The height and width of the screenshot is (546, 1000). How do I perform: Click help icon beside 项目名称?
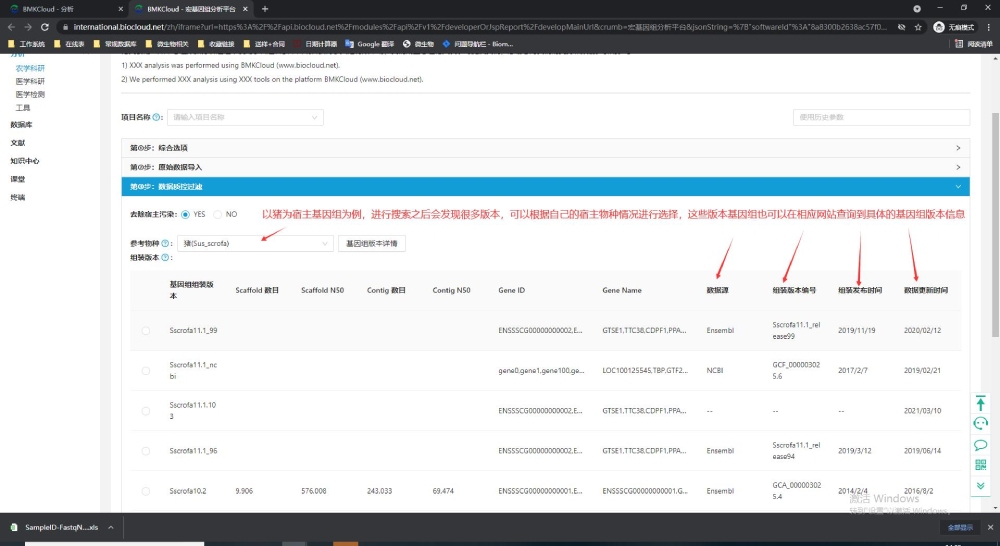(158, 117)
